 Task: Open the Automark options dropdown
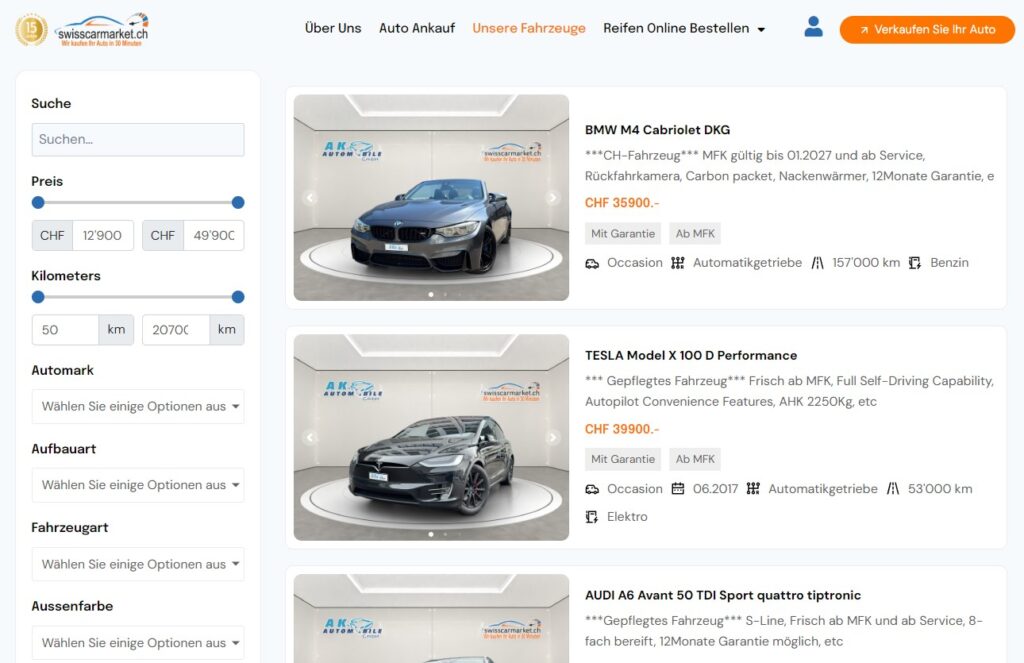(x=137, y=407)
